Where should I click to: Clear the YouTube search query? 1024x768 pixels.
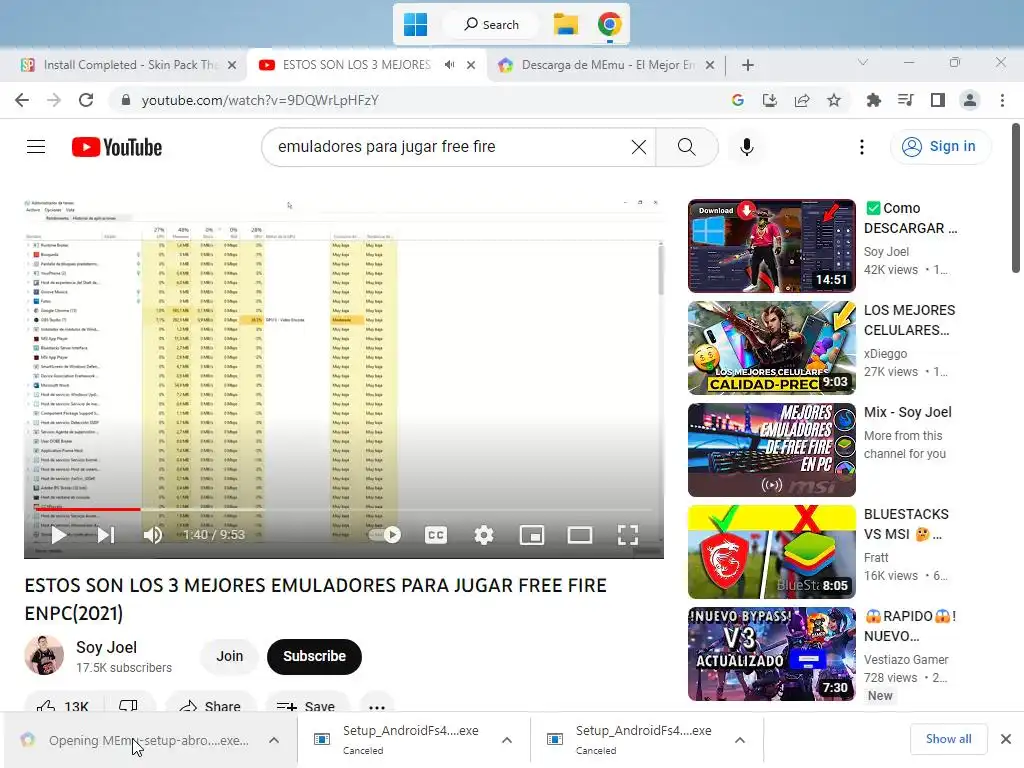[639, 147]
